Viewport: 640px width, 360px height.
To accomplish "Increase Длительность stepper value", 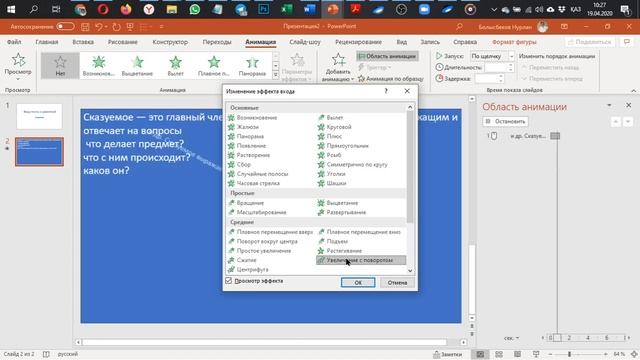I will [x=511, y=65].
